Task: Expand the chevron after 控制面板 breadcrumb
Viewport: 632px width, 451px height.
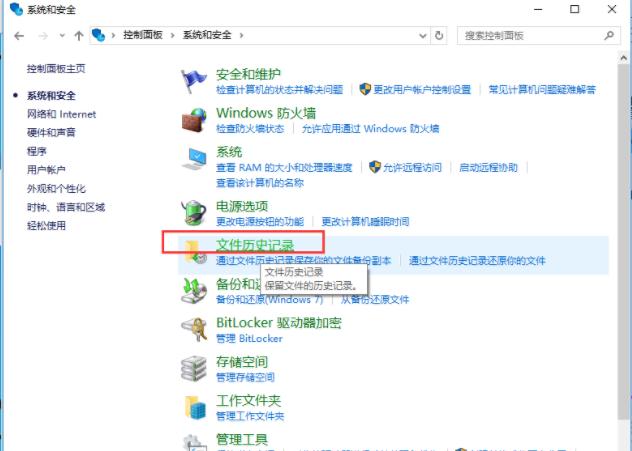Action: (x=173, y=35)
